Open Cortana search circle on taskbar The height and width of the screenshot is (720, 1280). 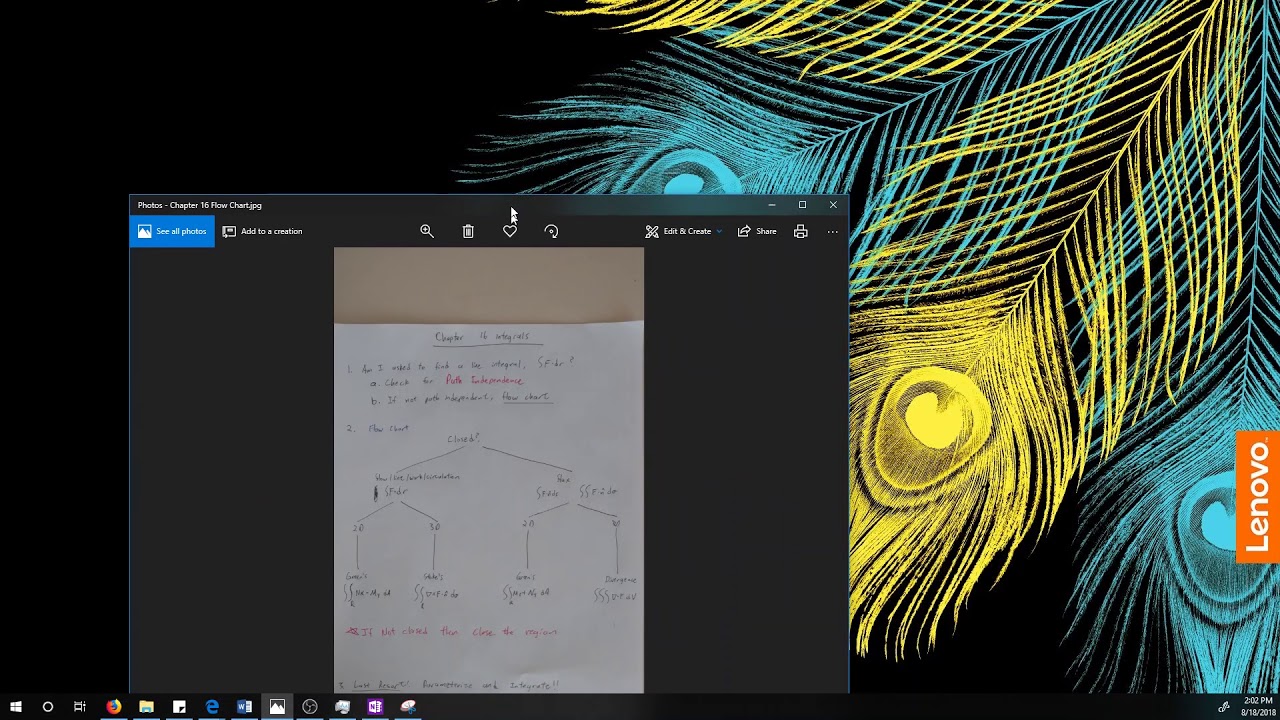click(x=47, y=707)
